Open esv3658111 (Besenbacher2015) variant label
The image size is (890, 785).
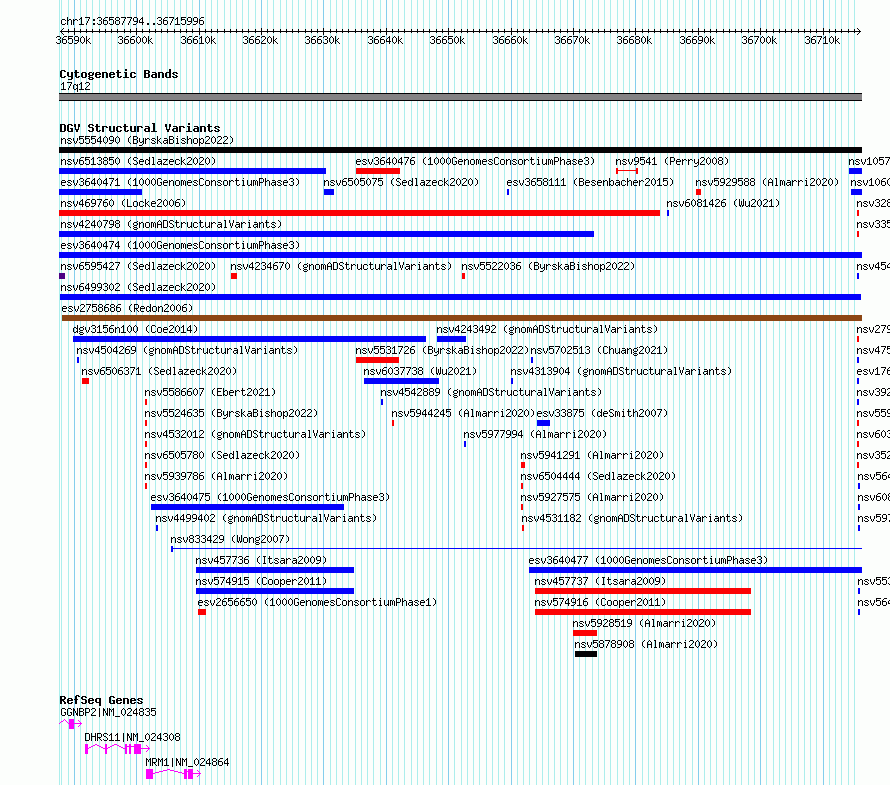point(590,182)
